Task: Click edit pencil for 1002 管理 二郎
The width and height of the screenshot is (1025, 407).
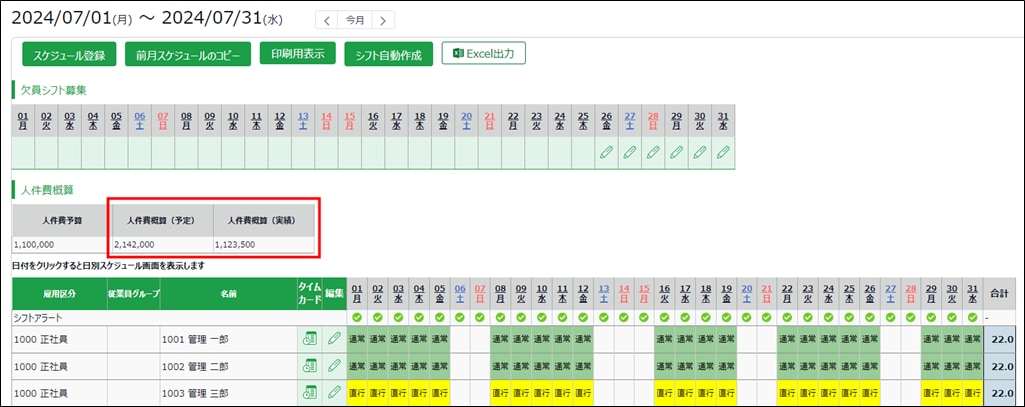Action: [334, 367]
